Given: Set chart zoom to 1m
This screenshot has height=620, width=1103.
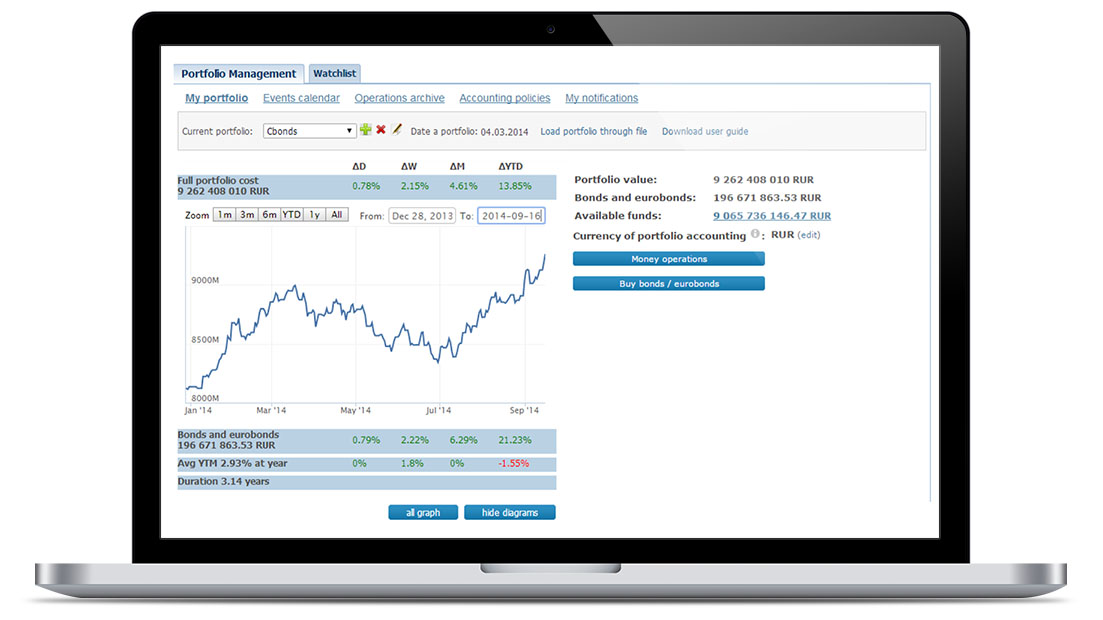Looking at the screenshot, I should pyautogui.click(x=224, y=215).
